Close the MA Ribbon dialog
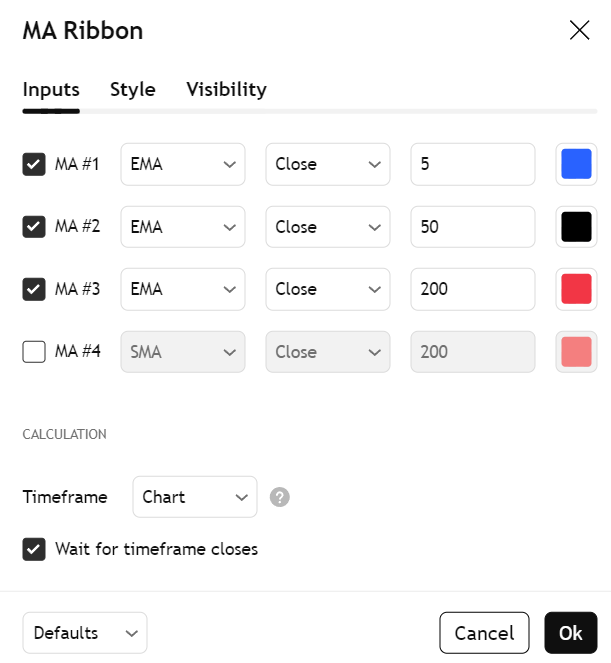 [579, 30]
